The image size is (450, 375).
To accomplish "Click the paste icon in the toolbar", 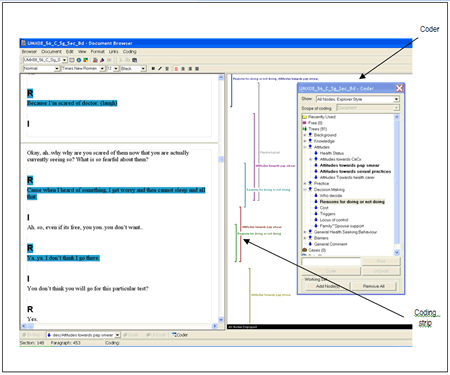I will click(135, 60).
